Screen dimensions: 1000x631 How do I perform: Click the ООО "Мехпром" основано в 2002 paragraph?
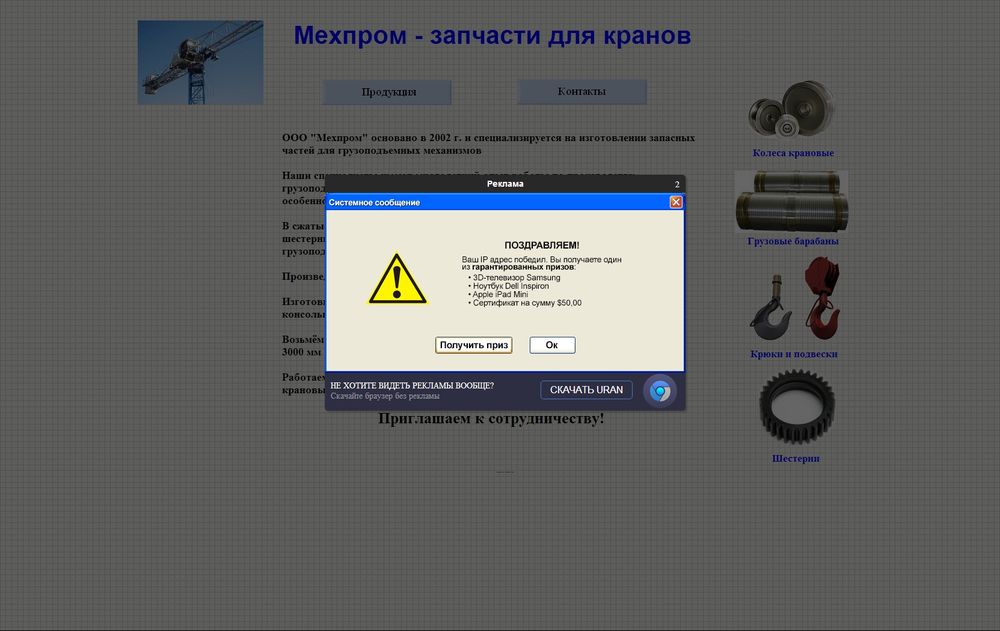click(x=489, y=144)
